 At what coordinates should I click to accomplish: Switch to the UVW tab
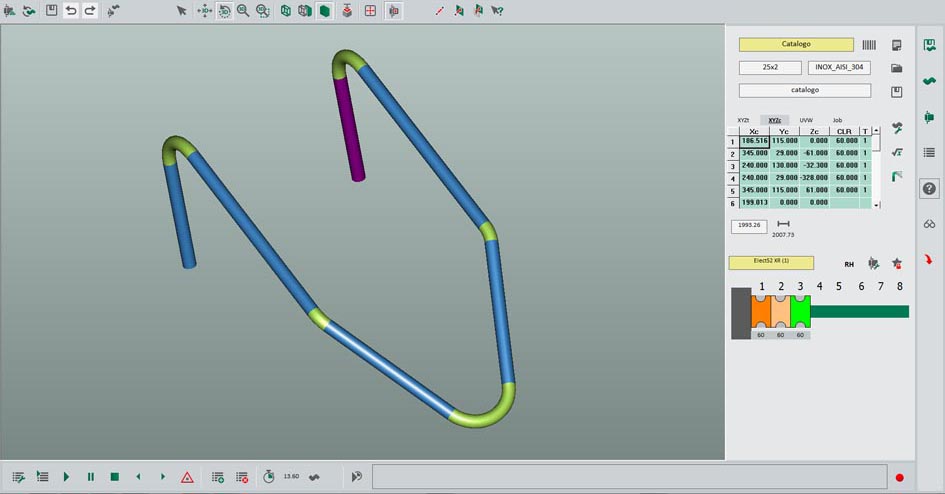(805, 120)
